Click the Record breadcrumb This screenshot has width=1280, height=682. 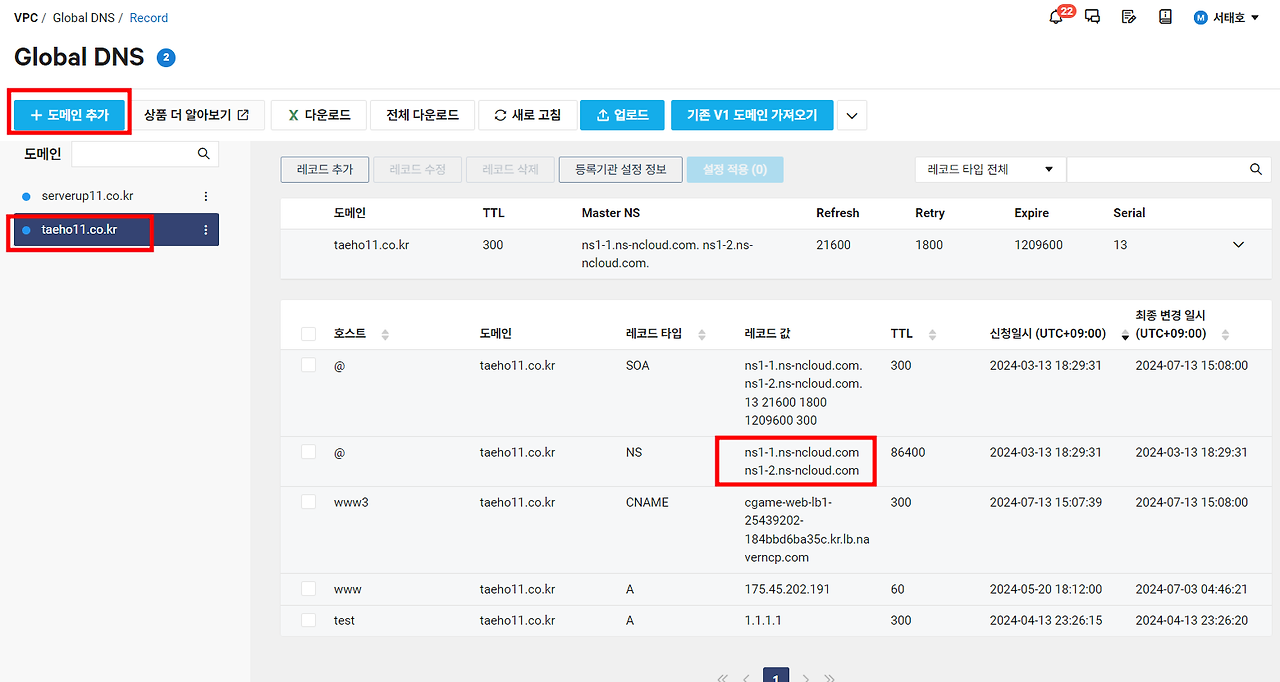point(149,18)
